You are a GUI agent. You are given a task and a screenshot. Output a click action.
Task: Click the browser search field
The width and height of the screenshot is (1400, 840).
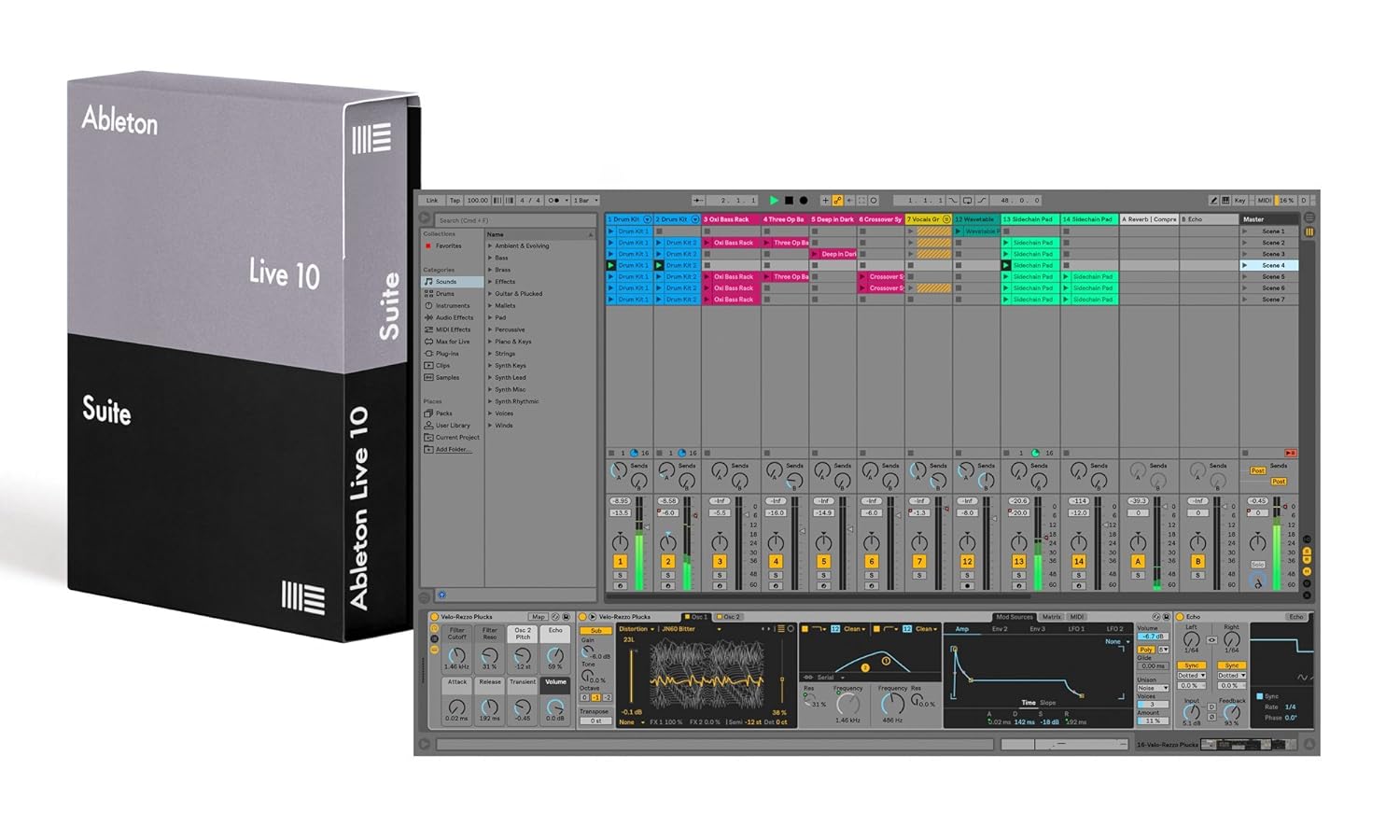(x=515, y=221)
